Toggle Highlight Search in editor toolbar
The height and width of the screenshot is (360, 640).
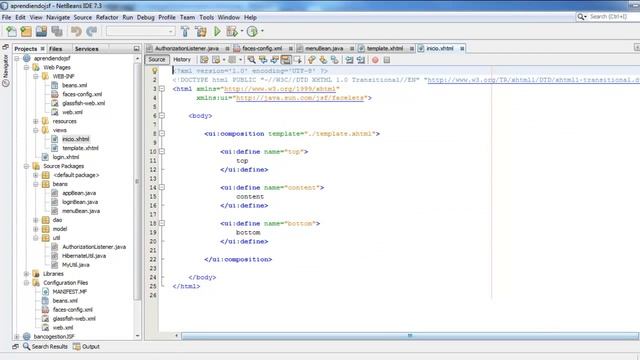click(286, 60)
